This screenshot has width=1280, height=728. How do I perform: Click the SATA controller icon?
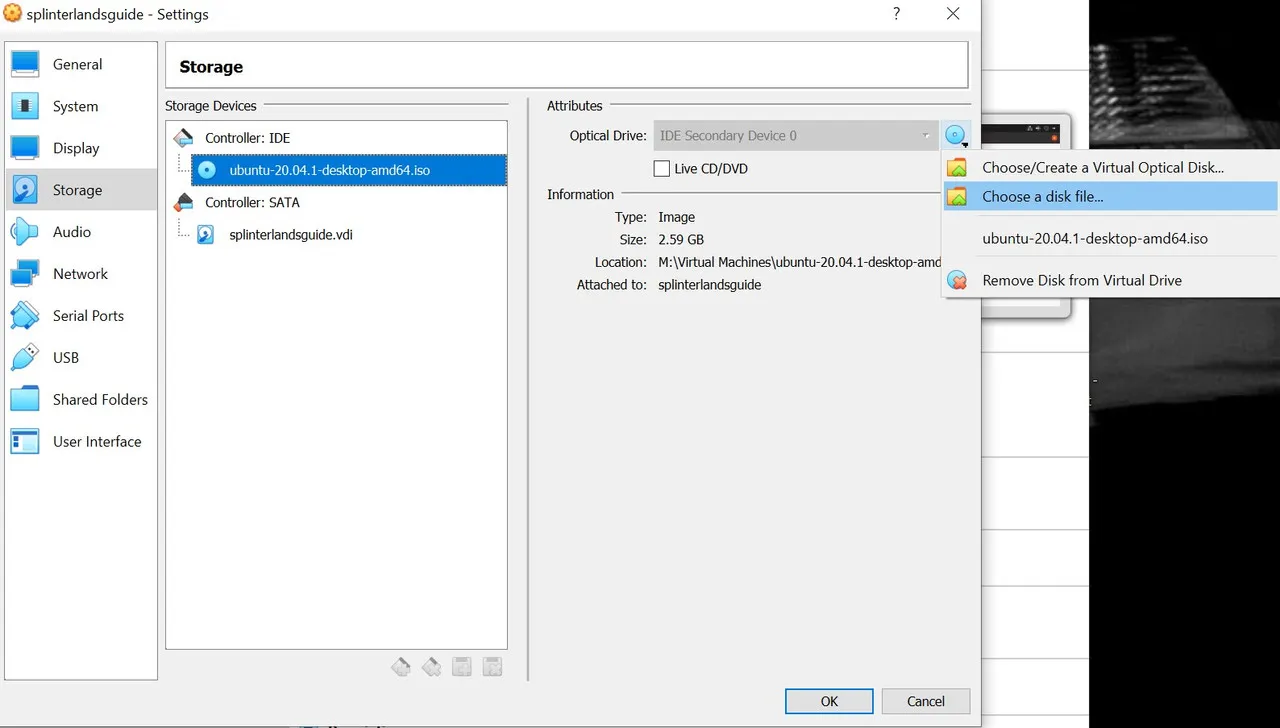pyautogui.click(x=183, y=202)
